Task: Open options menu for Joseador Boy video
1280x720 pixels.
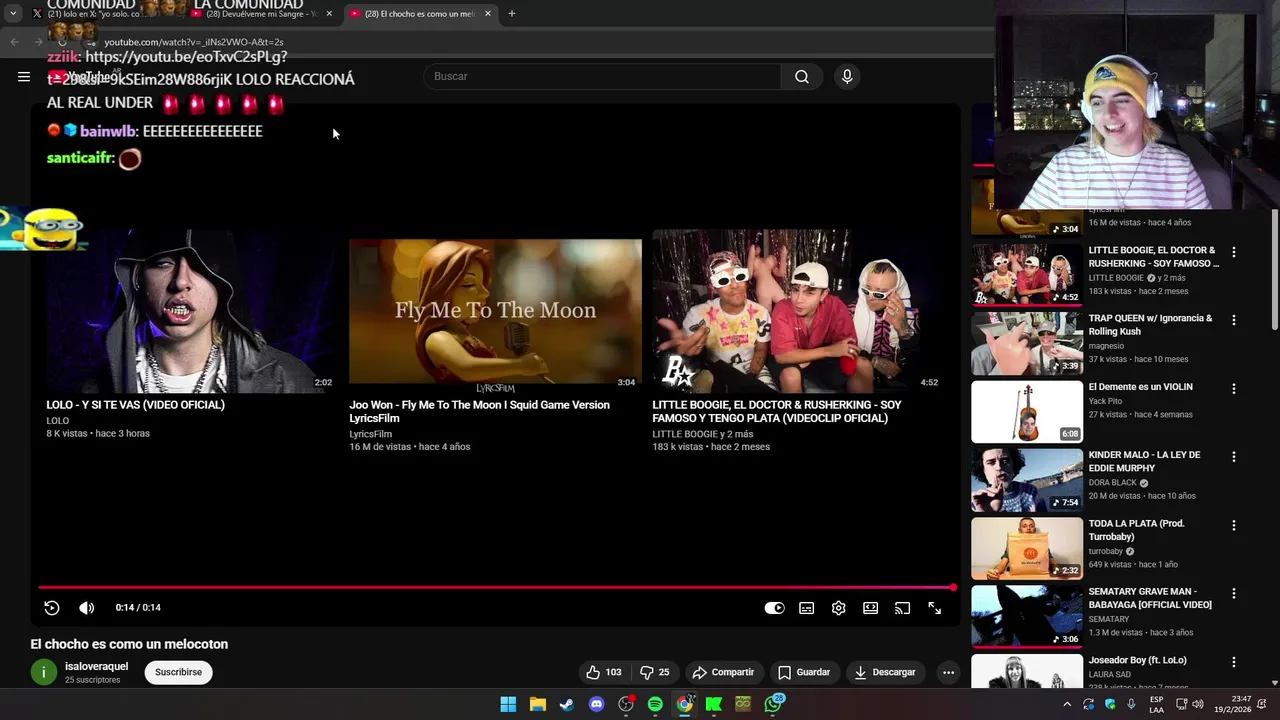Action: [x=1234, y=662]
